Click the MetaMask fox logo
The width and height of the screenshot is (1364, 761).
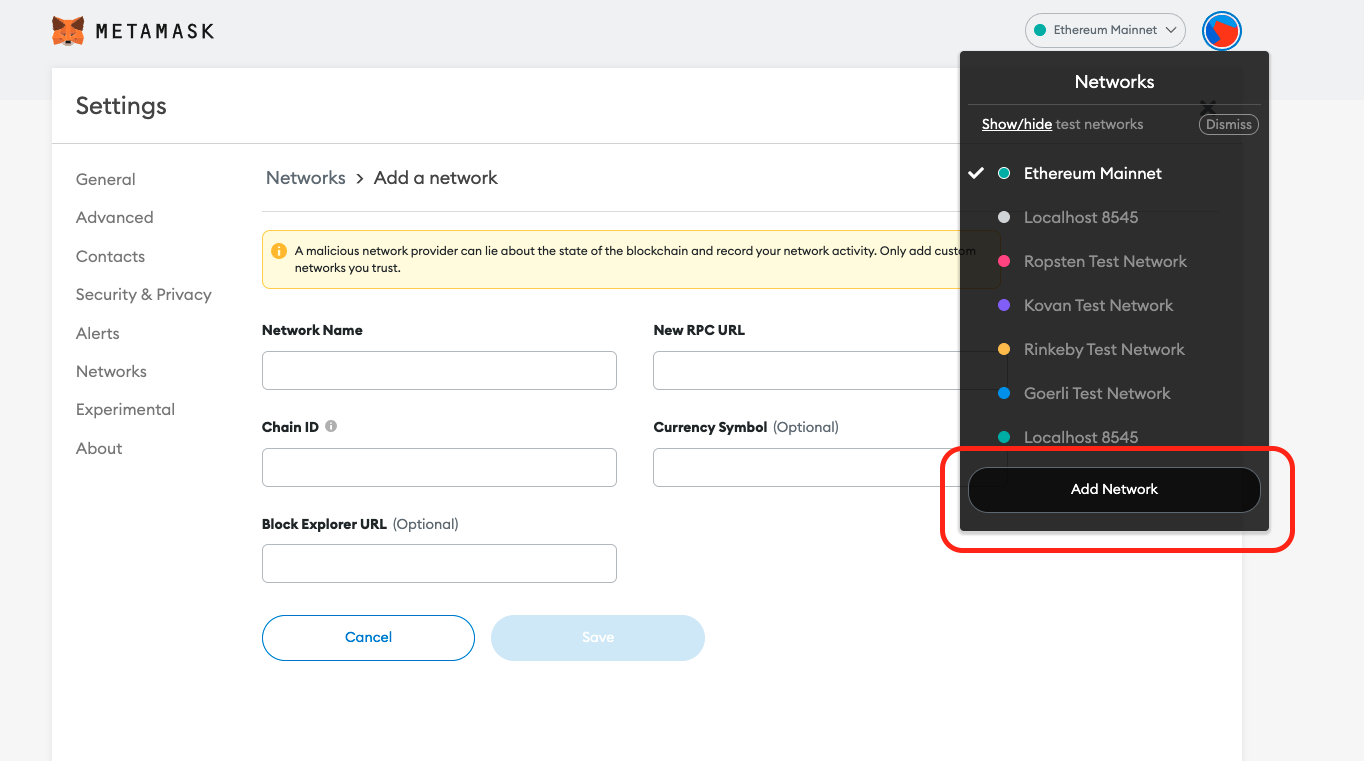click(x=68, y=31)
